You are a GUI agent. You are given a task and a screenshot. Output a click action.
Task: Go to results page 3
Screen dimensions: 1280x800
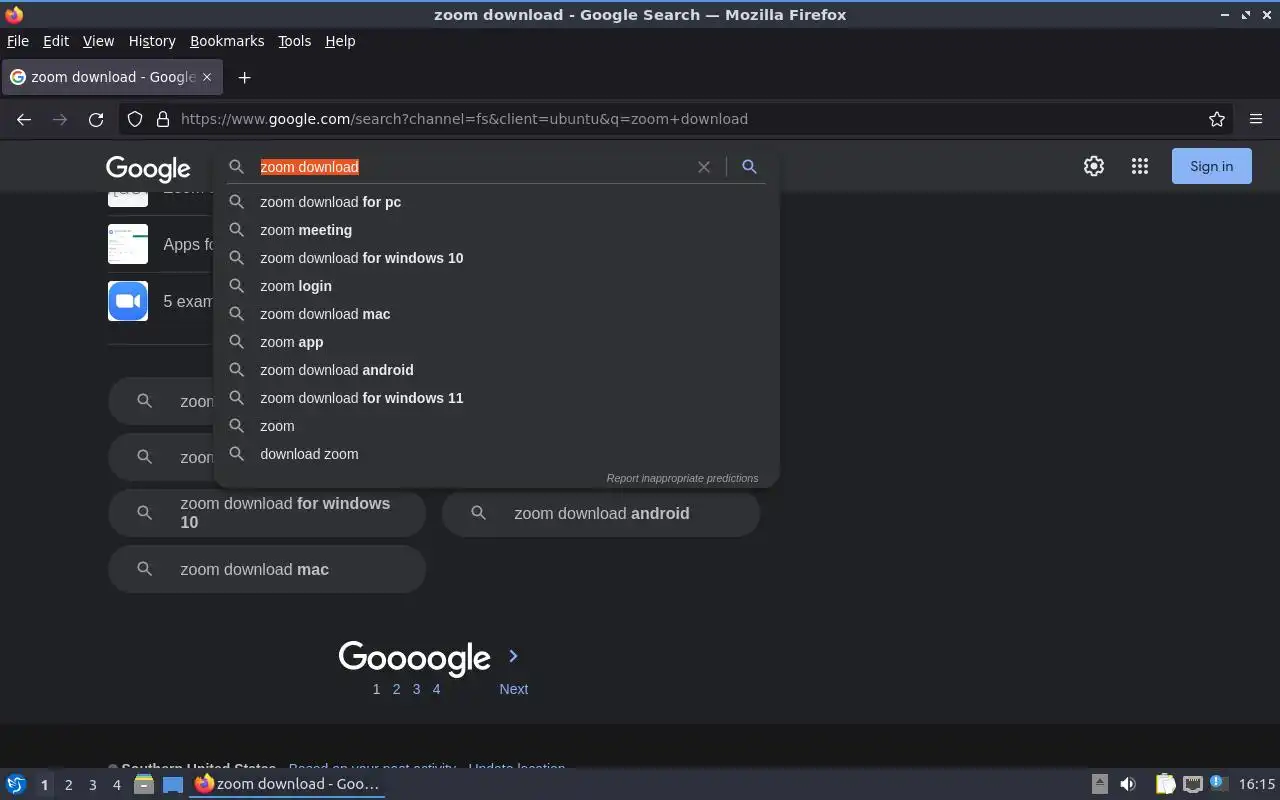[416, 689]
